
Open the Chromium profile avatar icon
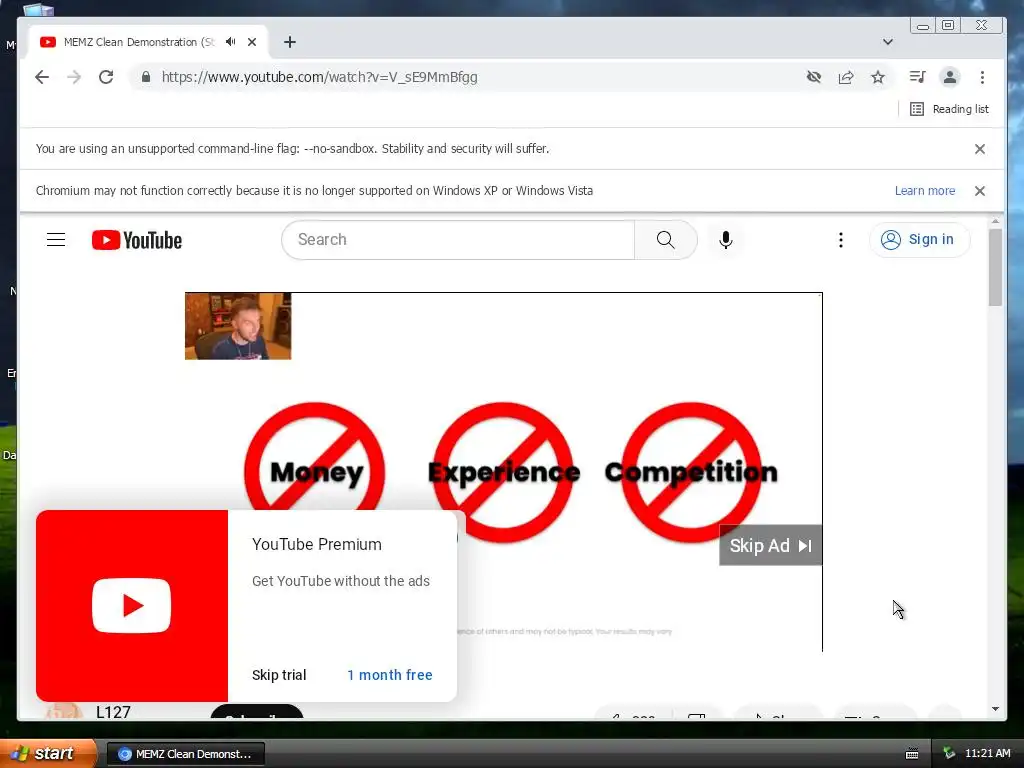click(950, 77)
